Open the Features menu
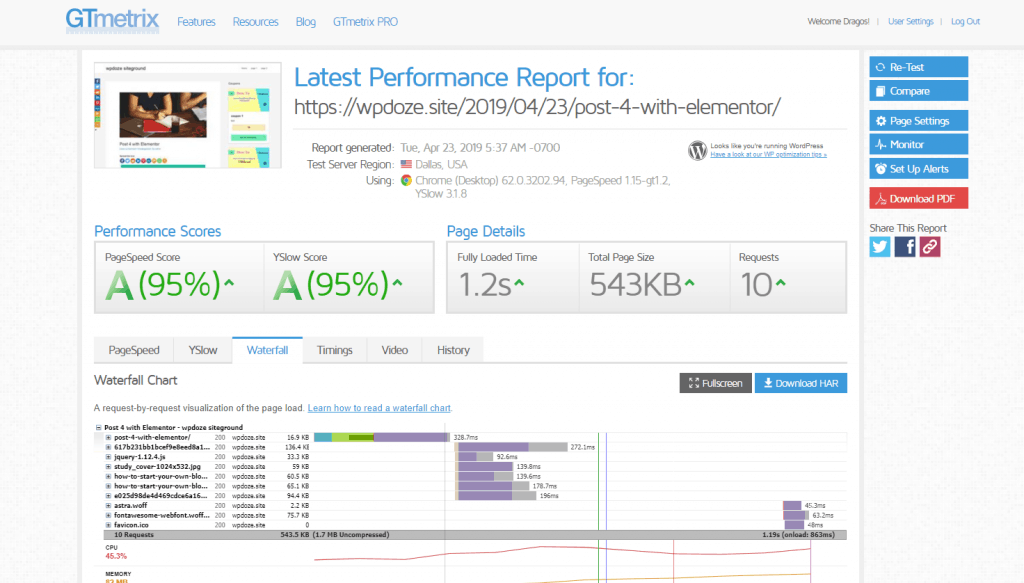The image size is (1024, 583). (x=196, y=22)
